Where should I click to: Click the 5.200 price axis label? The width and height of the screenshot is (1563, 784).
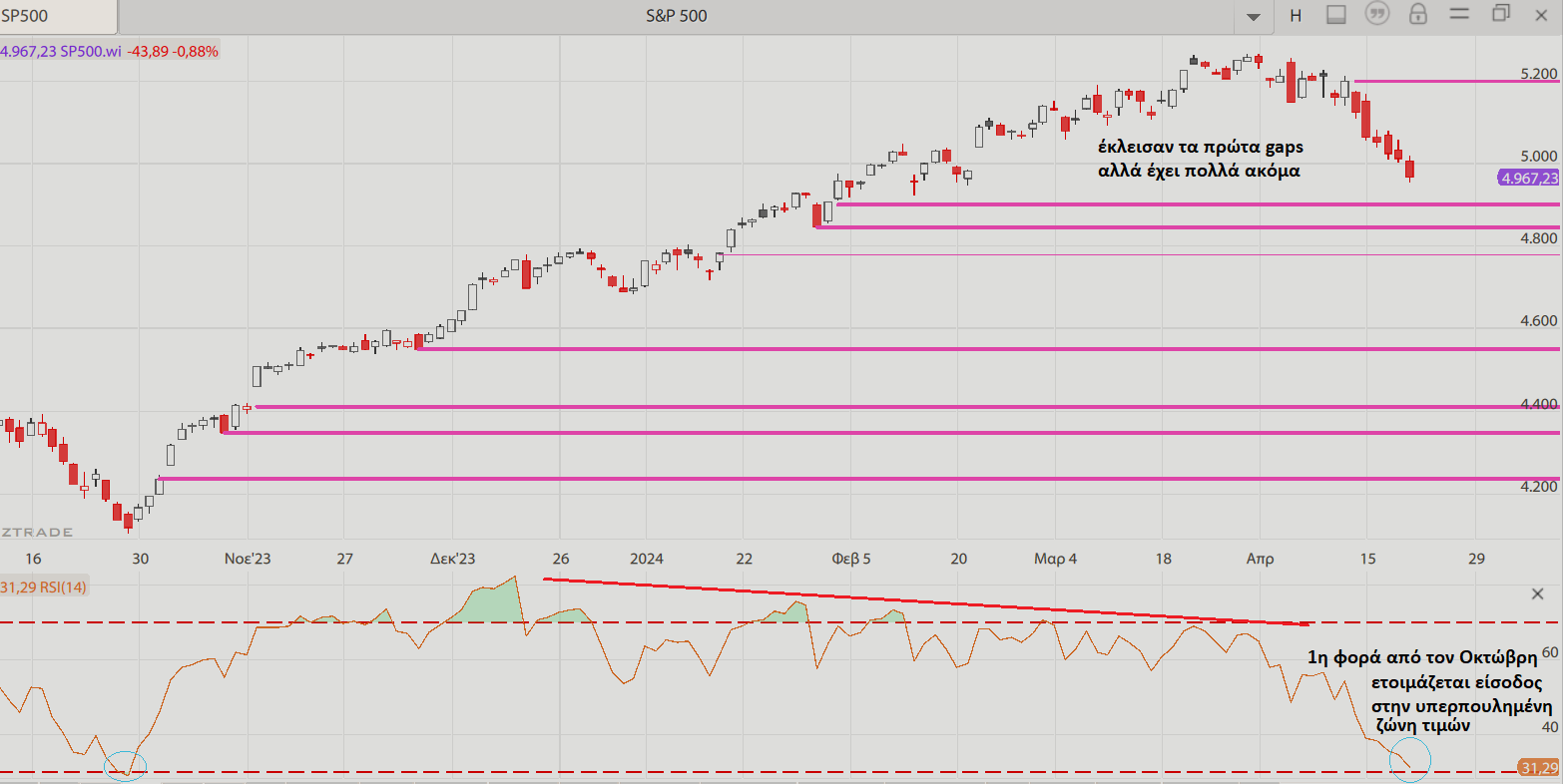click(x=1538, y=74)
